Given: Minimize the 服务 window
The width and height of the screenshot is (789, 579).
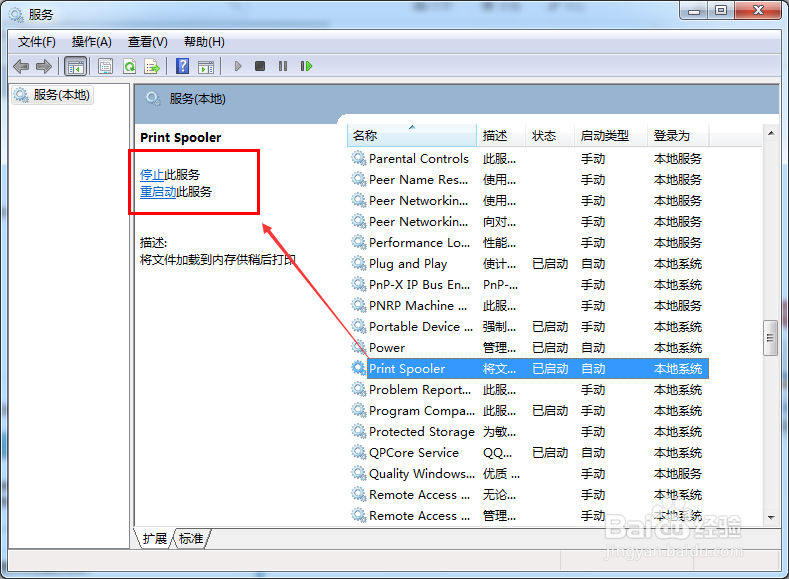Looking at the screenshot, I should pos(694,11).
